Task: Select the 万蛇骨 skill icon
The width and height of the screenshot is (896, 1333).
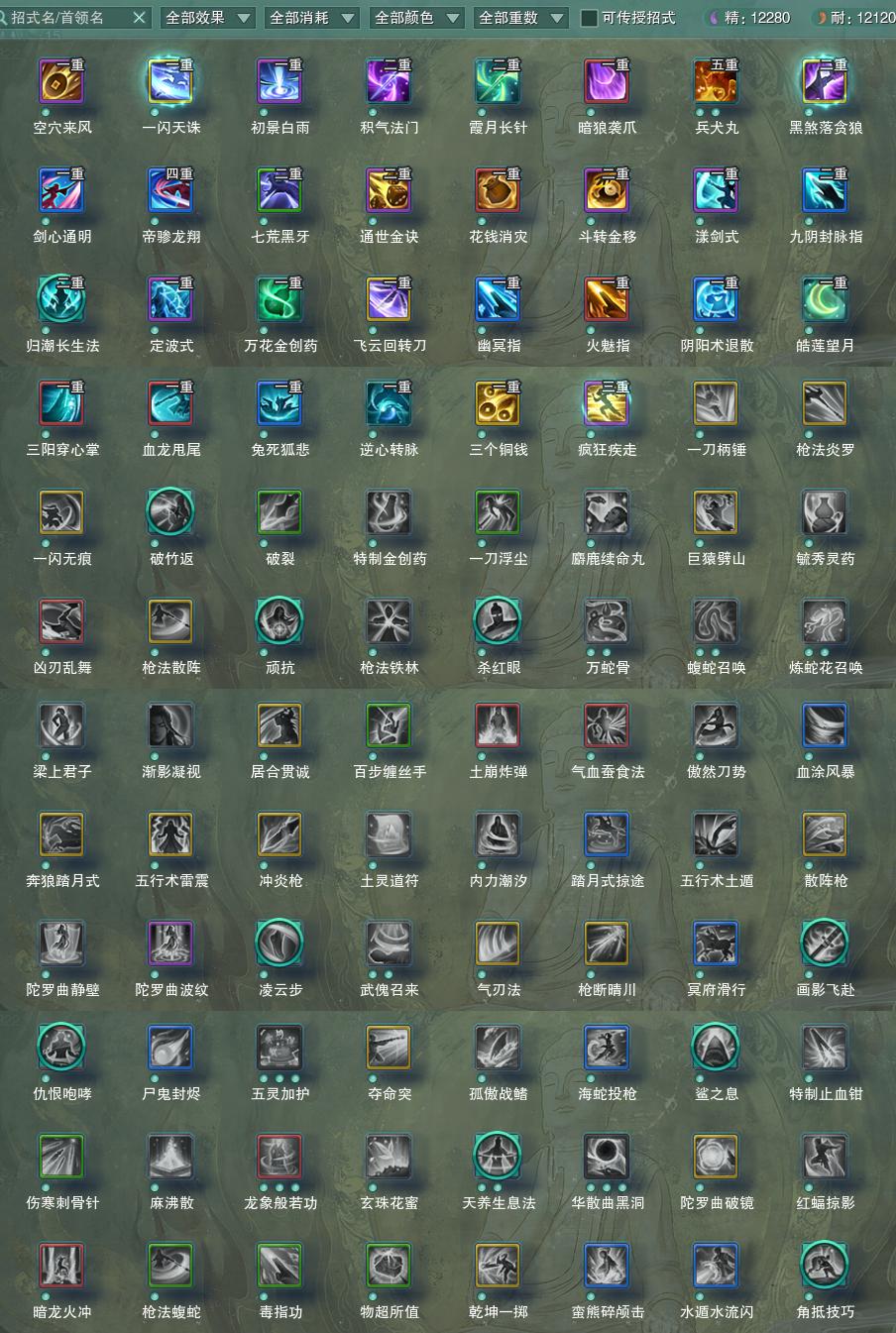Action: (607, 622)
